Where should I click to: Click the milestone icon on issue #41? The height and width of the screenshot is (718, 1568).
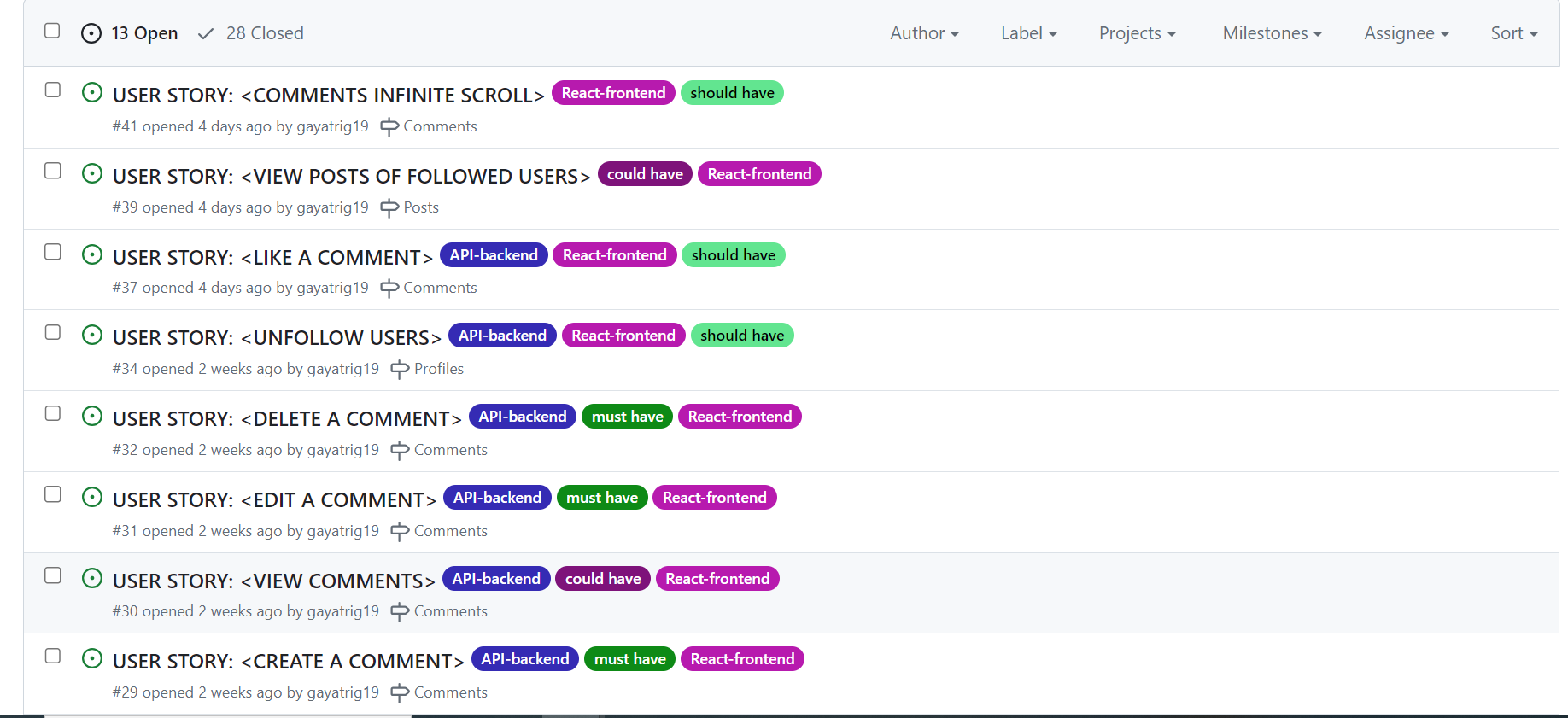(389, 127)
